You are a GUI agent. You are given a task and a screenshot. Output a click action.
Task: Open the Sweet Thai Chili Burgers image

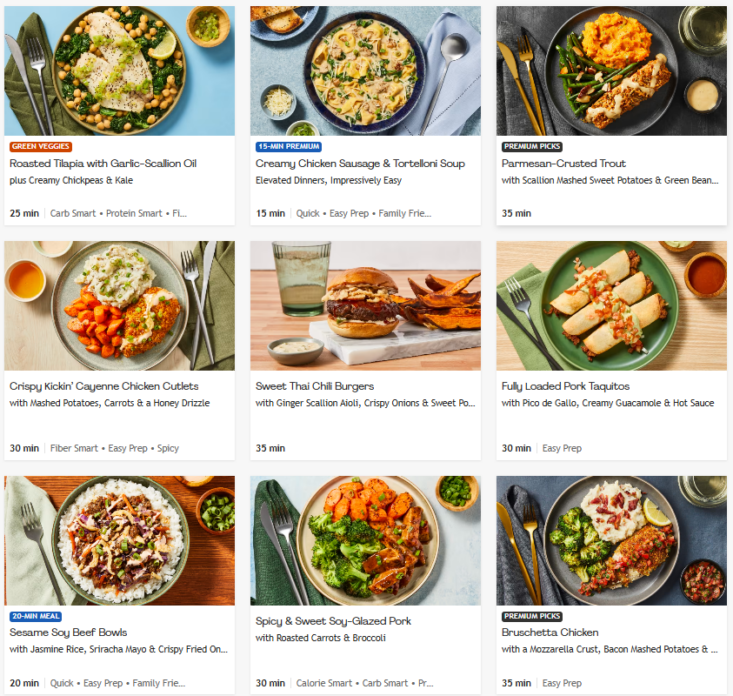(365, 305)
